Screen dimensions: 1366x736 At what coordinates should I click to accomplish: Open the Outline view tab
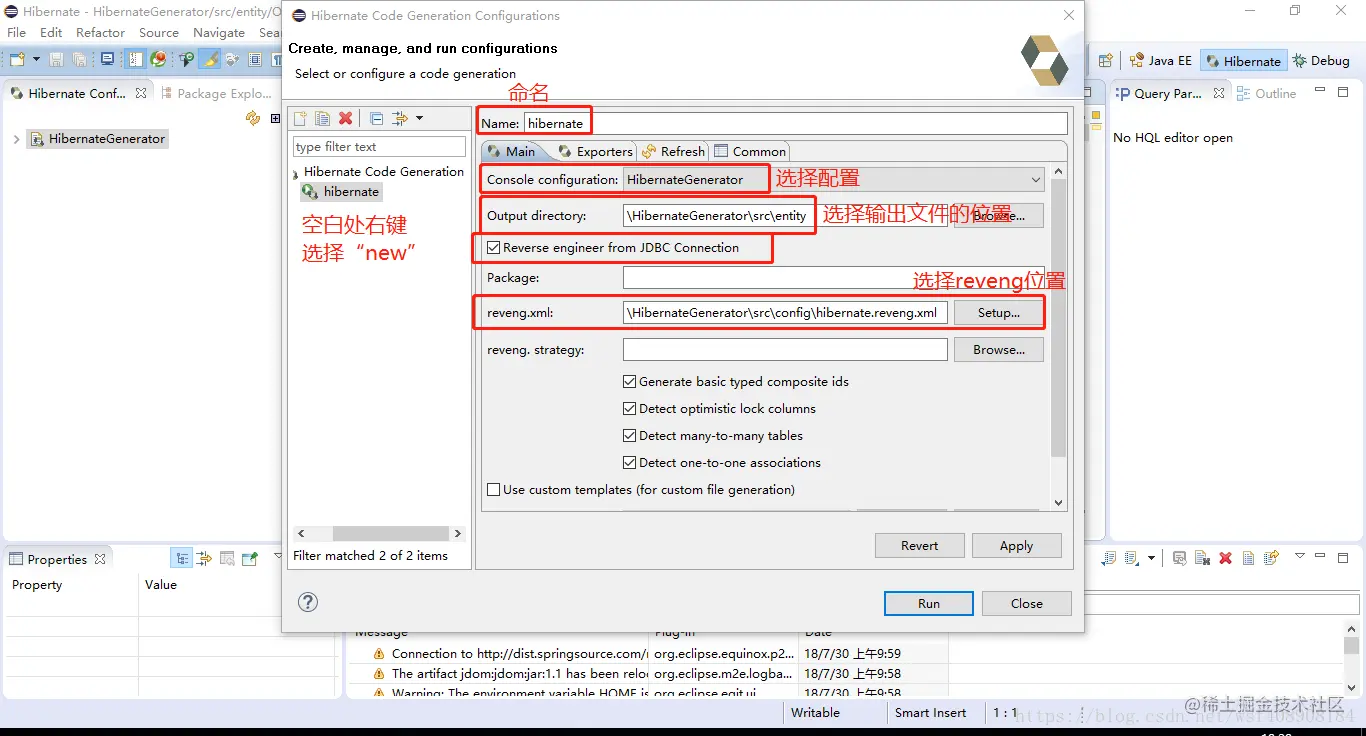(x=1266, y=93)
